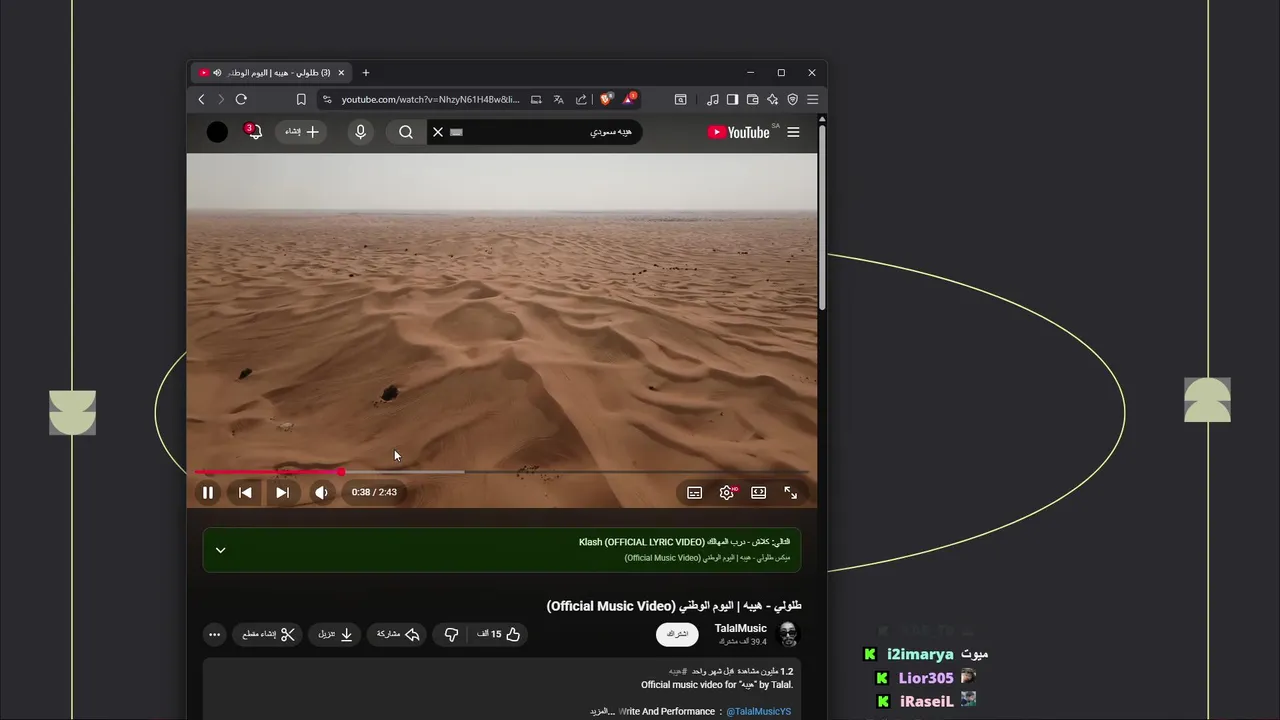Screen dimensions: 1280x720
Task: Open the browser main hamburger menu
Action: [x=812, y=99]
